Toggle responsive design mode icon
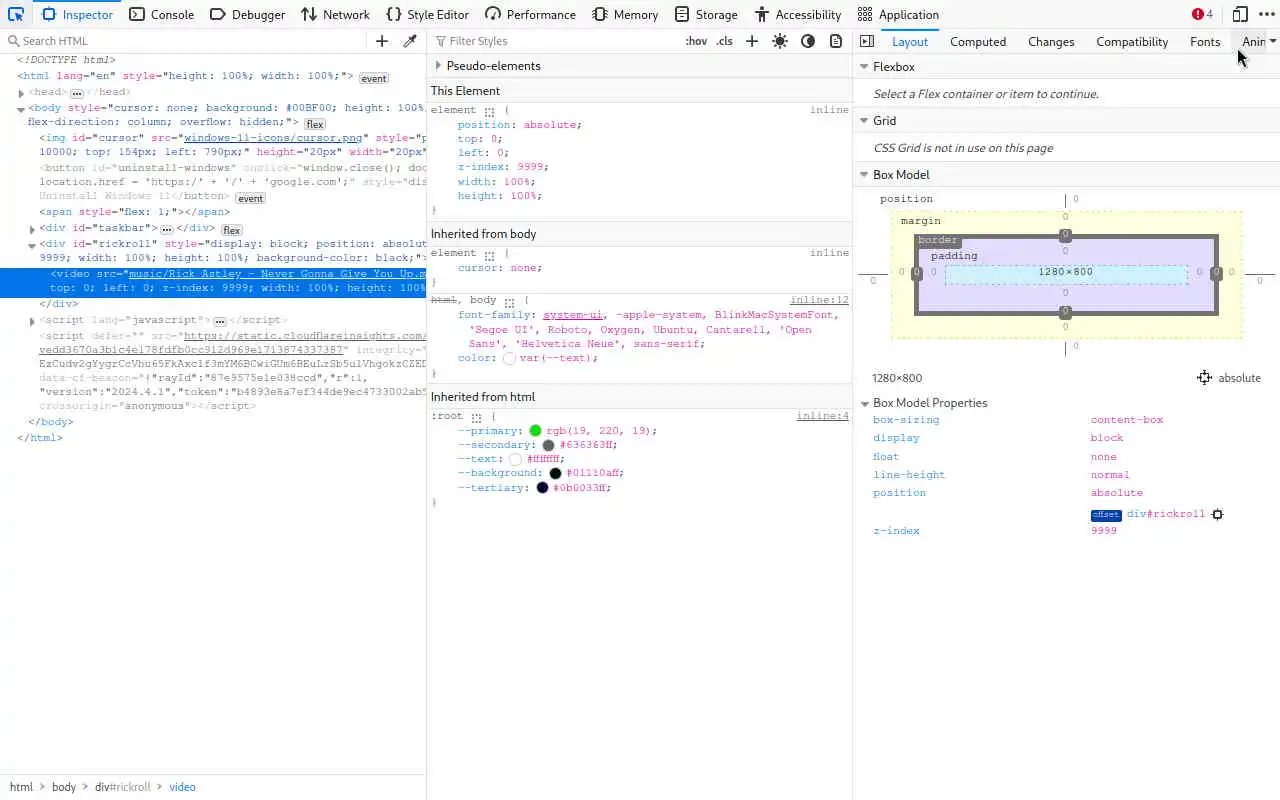Image resolution: width=1280 pixels, height=800 pixels. tap(1240, 14)
